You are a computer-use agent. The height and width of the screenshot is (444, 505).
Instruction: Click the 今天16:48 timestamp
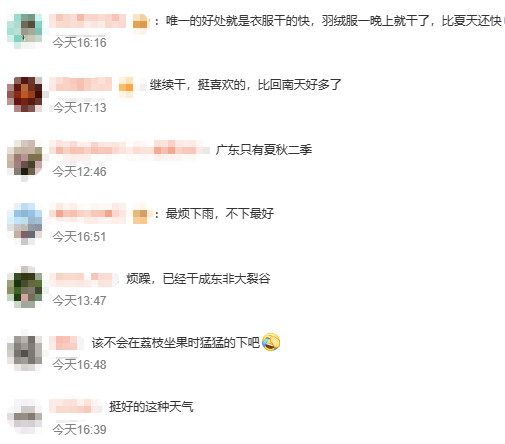click(x=79, y=365)
